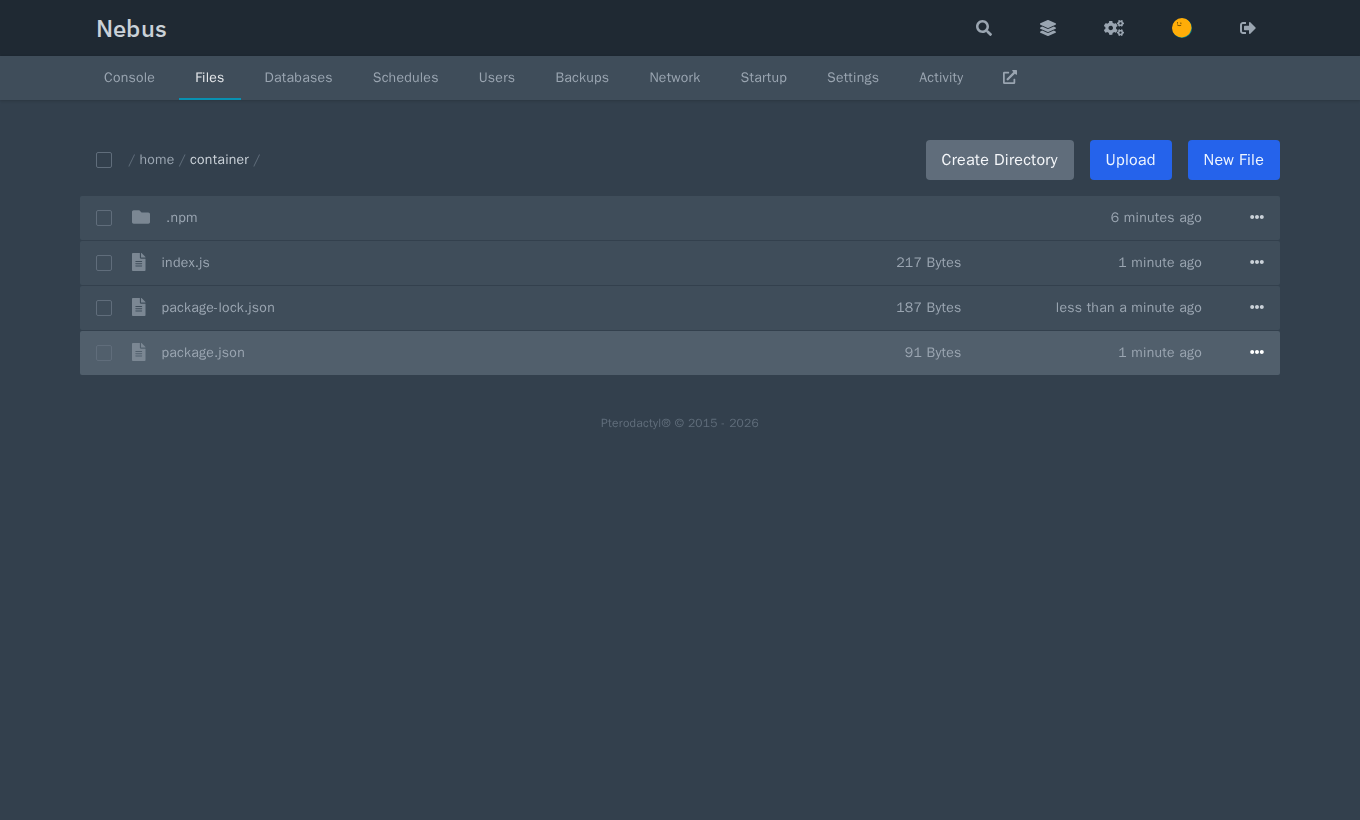1360x820 pixels.
Task: Open the account avatar icon
Action: pyautogui.click(x=1182, y=28)
